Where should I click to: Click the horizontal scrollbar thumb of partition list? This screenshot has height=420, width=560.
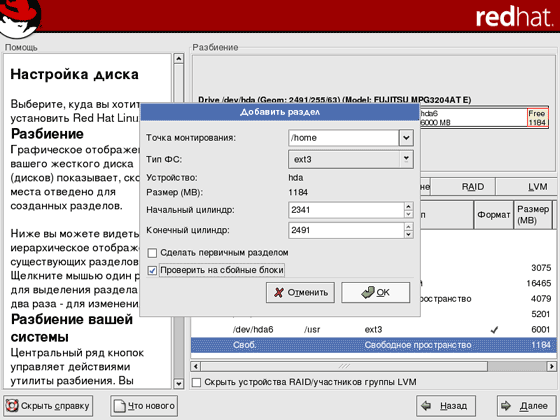344,366
